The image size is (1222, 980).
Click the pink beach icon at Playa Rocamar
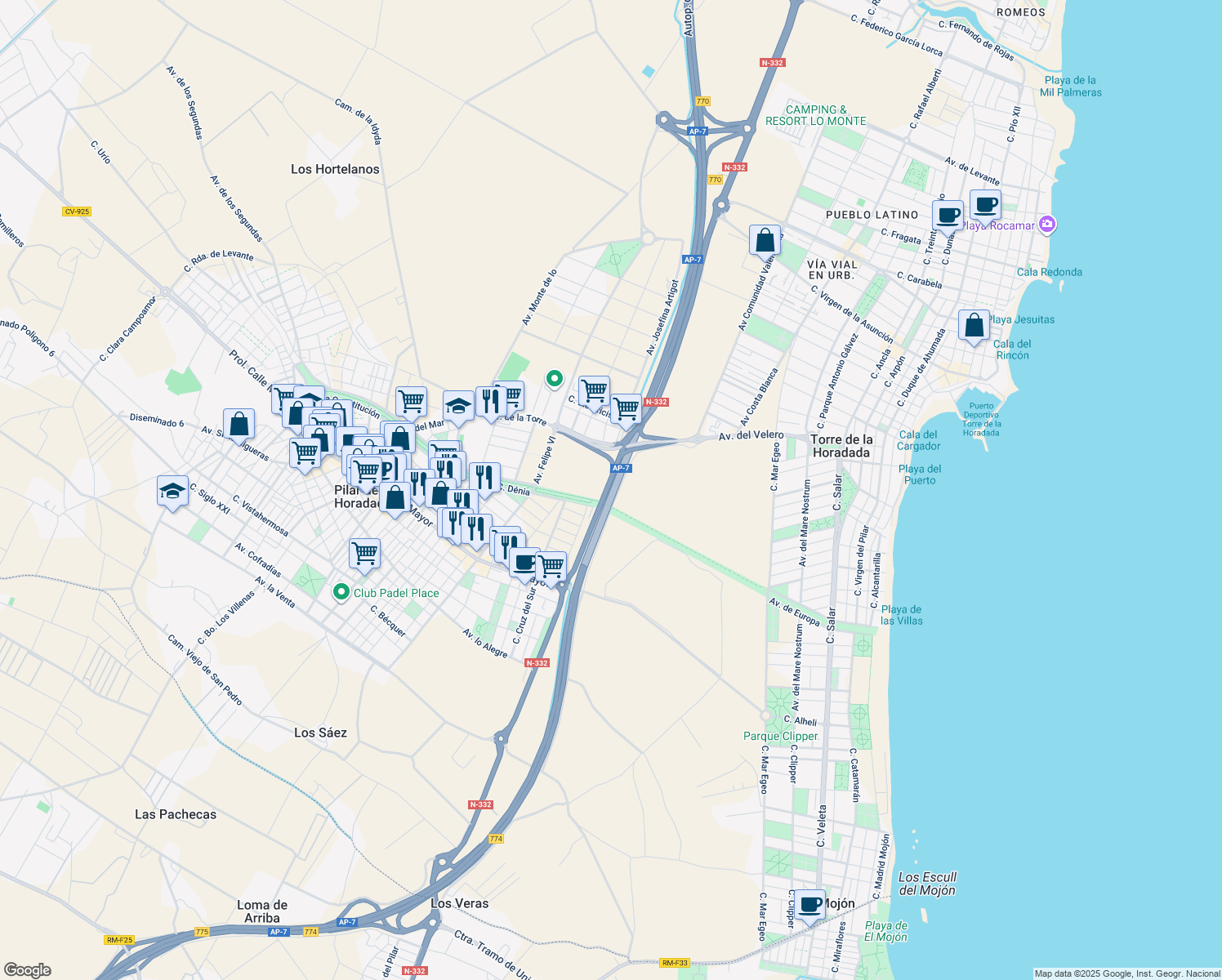pyautogui.click(x=1046, y=225)
